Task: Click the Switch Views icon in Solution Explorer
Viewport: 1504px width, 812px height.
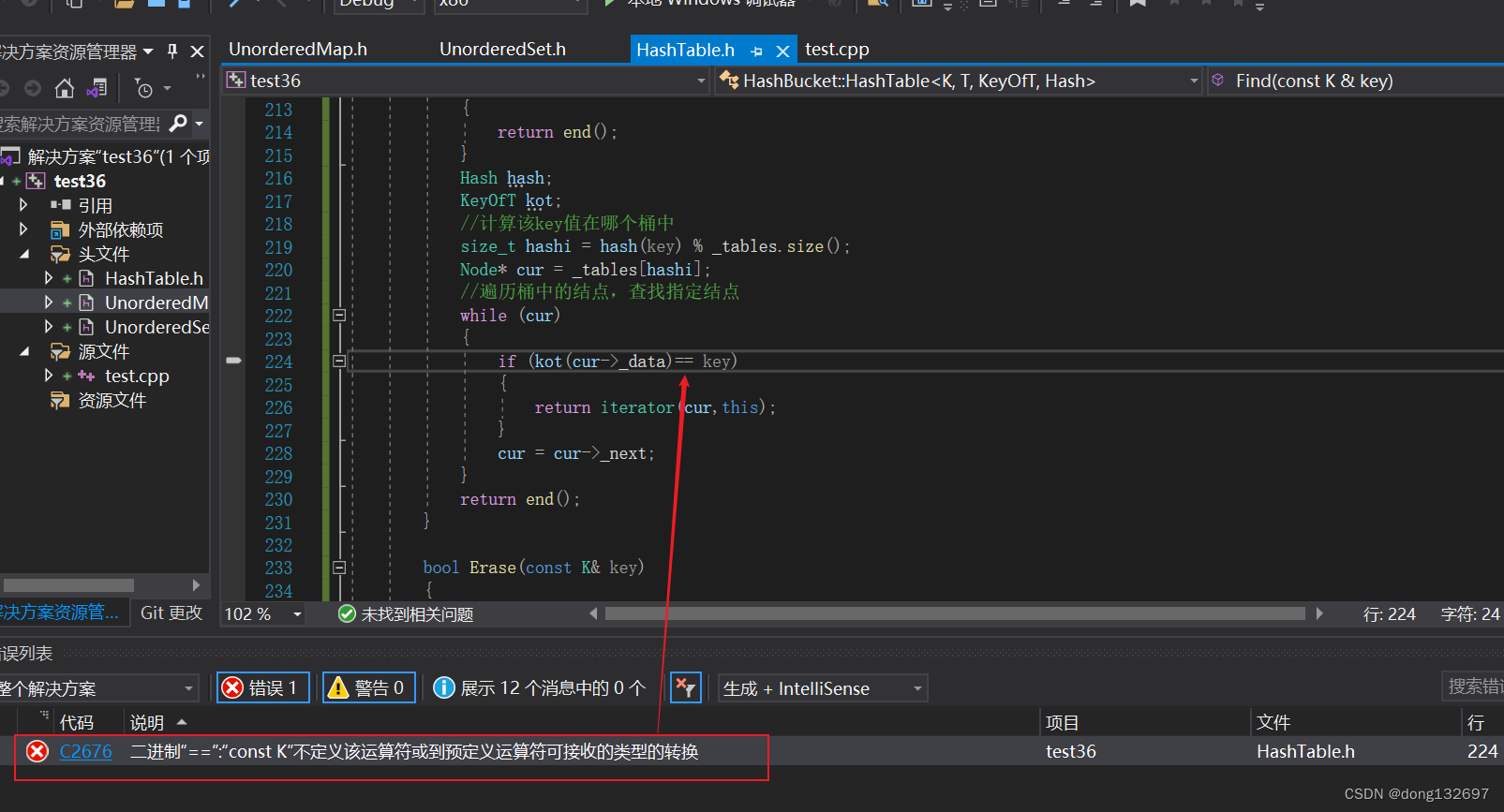Action: [97, 89]
